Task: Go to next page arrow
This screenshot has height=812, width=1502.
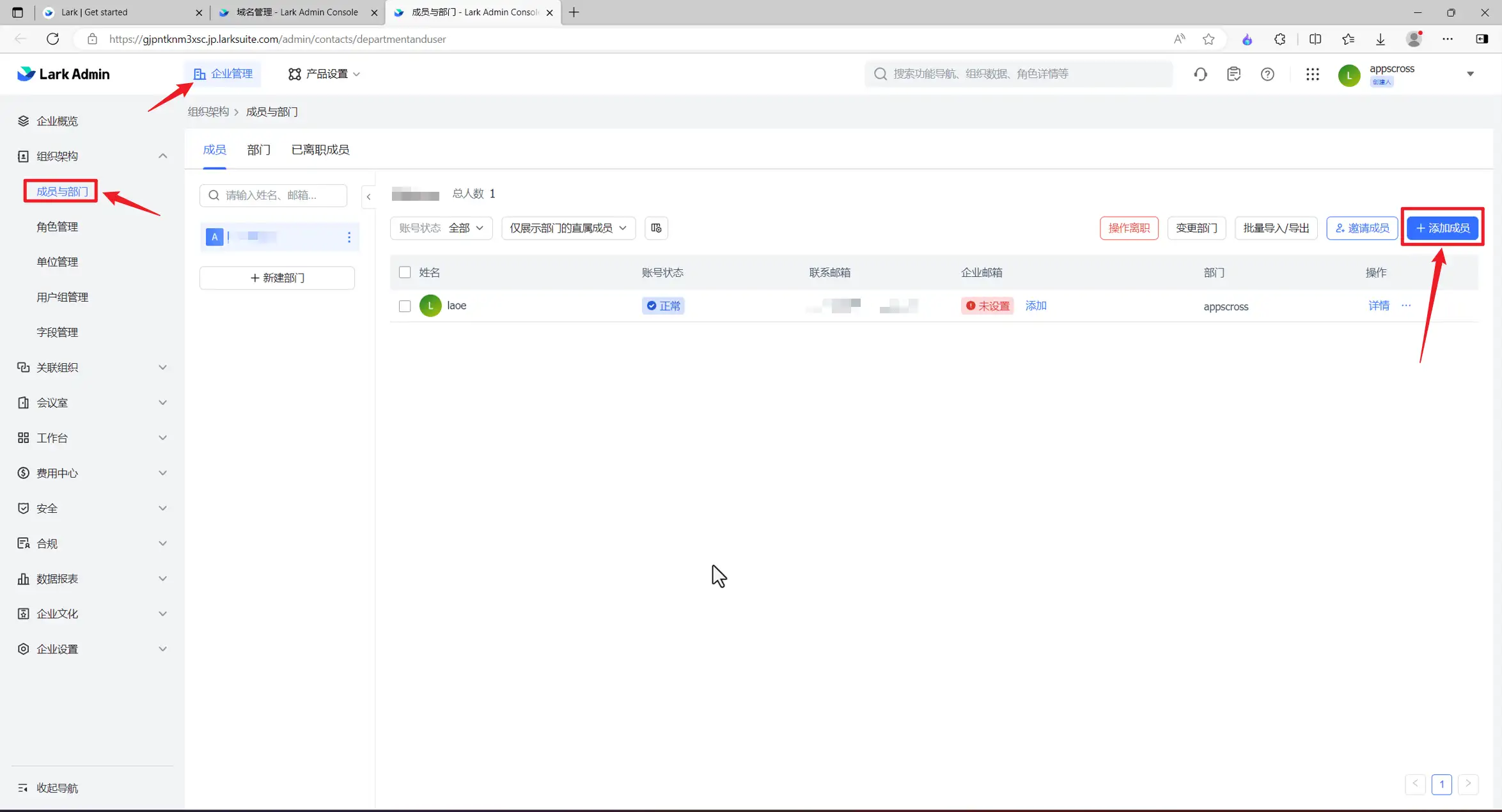Action: (1468, 784)
